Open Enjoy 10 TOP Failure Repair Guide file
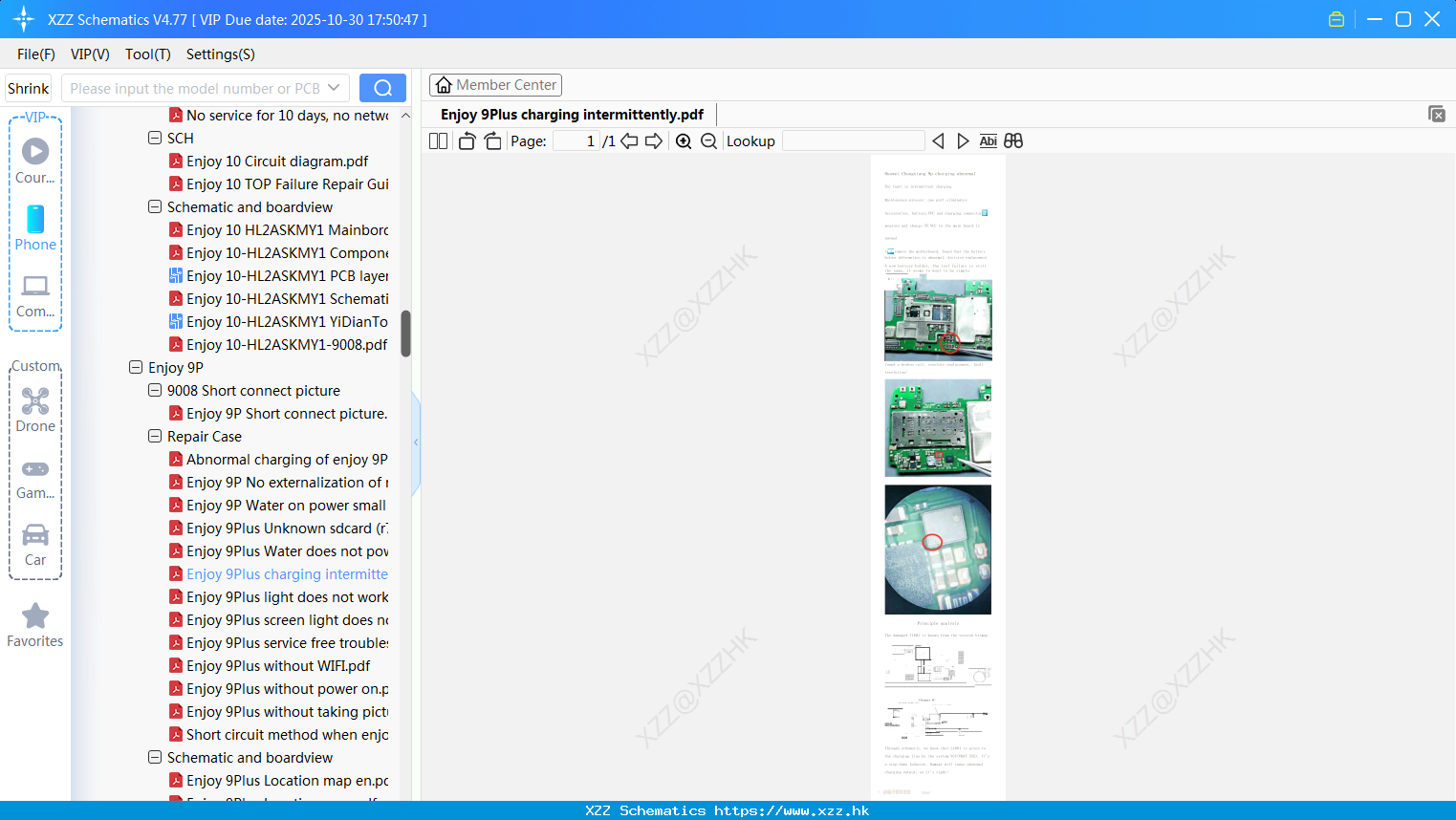Viewport: 1456px width, 820px height. [x=279, y=183]
